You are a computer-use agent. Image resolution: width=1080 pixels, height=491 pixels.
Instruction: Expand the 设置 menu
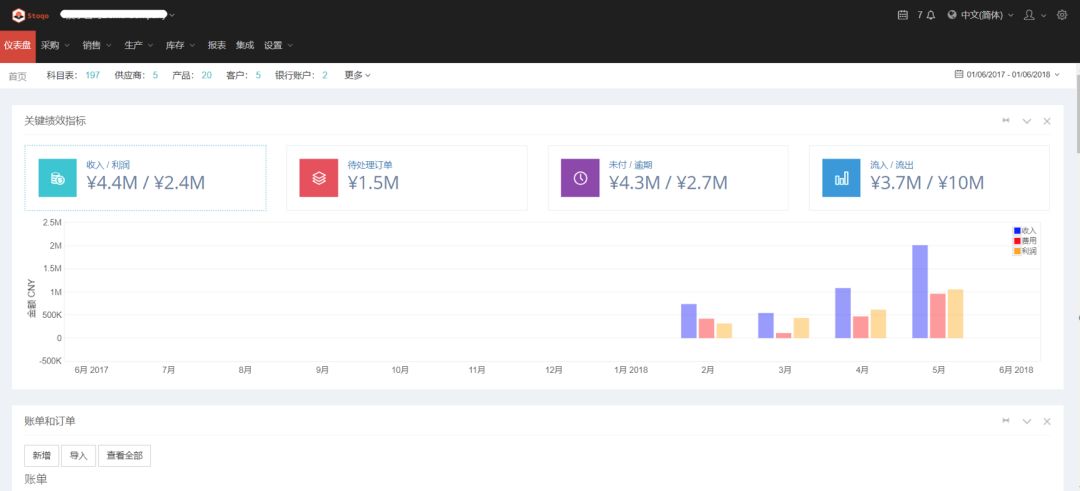pos(278,45)
